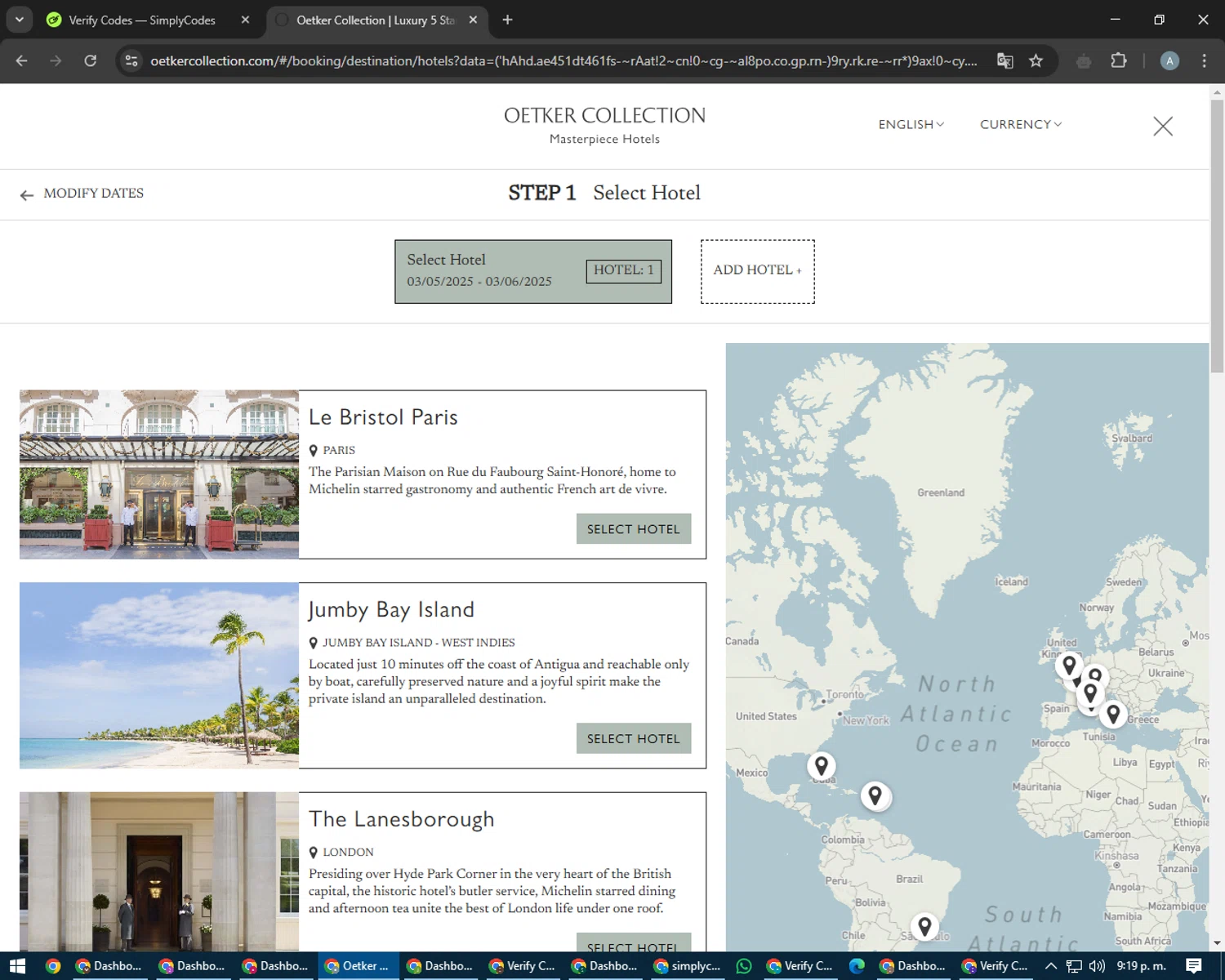Open the browser extensions puzzle icon
1225x980 pixels.
tap(1119, 60)
